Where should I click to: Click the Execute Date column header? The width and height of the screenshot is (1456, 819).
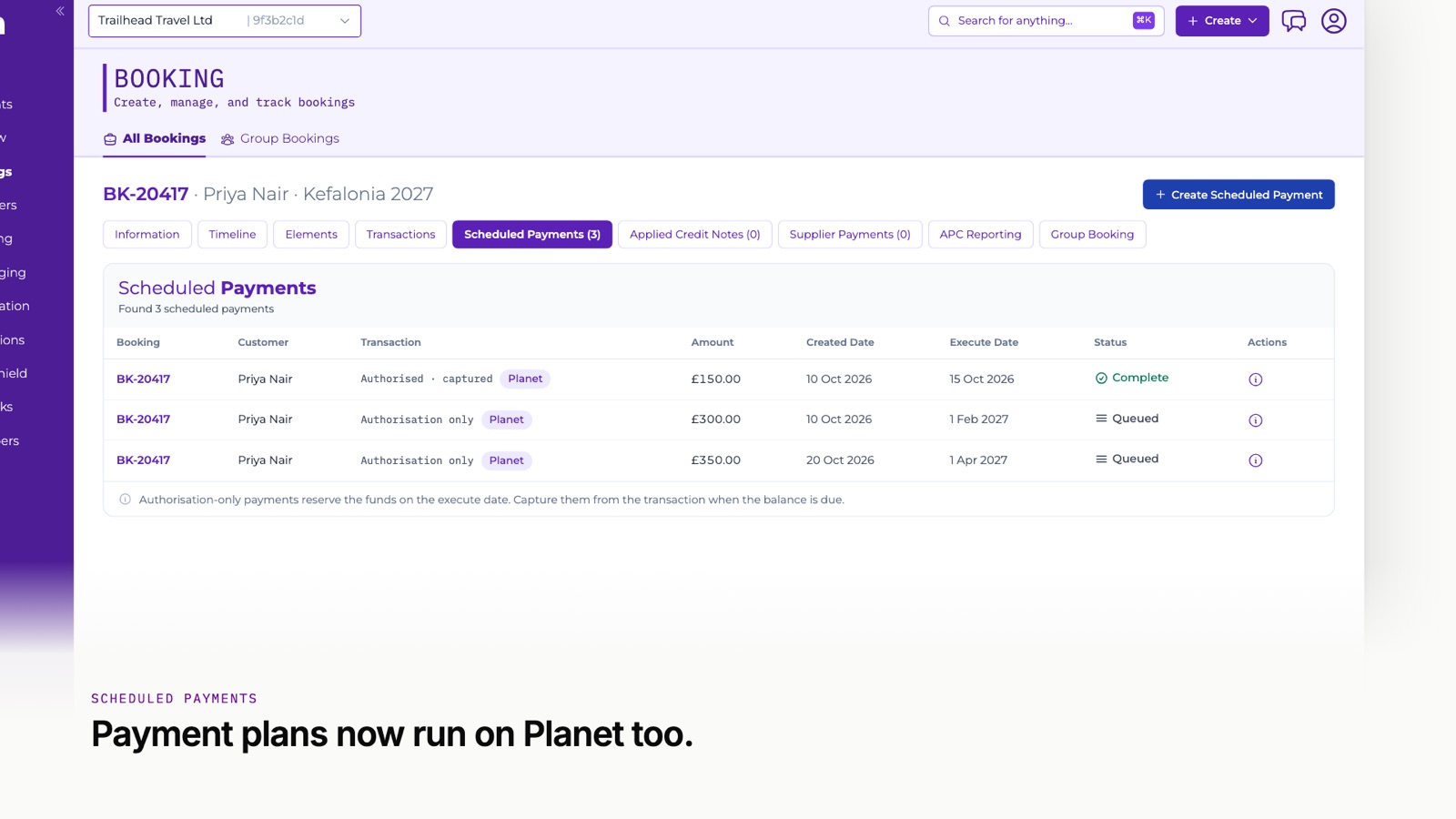pyautogui.click(x=984, y=343)
